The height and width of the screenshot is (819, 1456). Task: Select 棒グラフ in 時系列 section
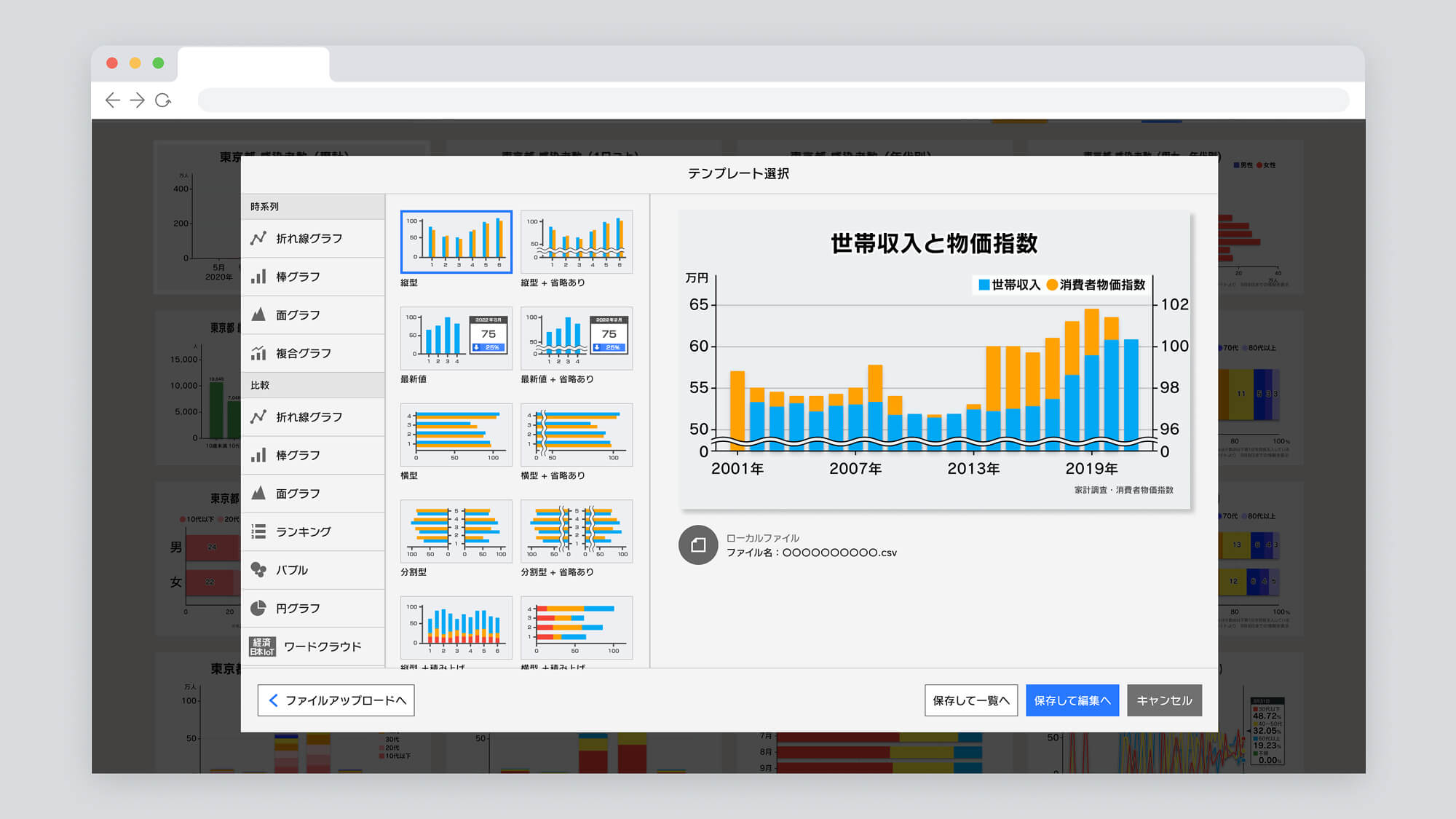point(313,277)
